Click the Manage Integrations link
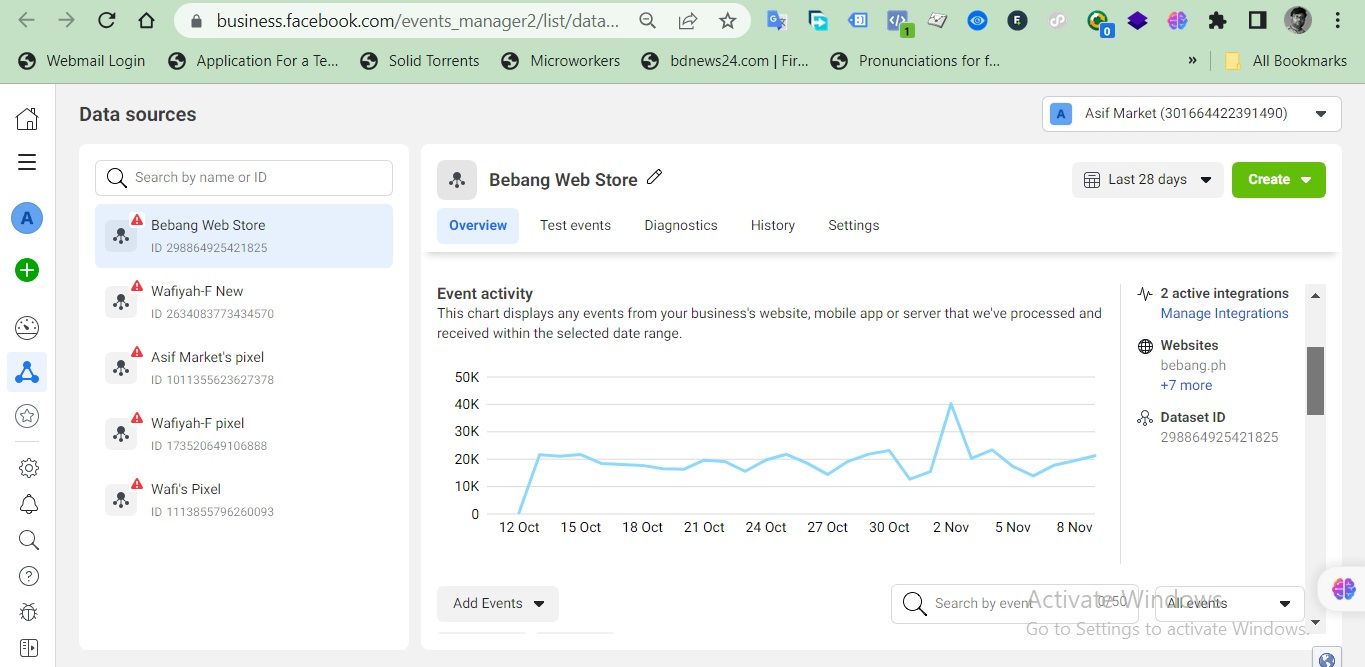 1224,313
